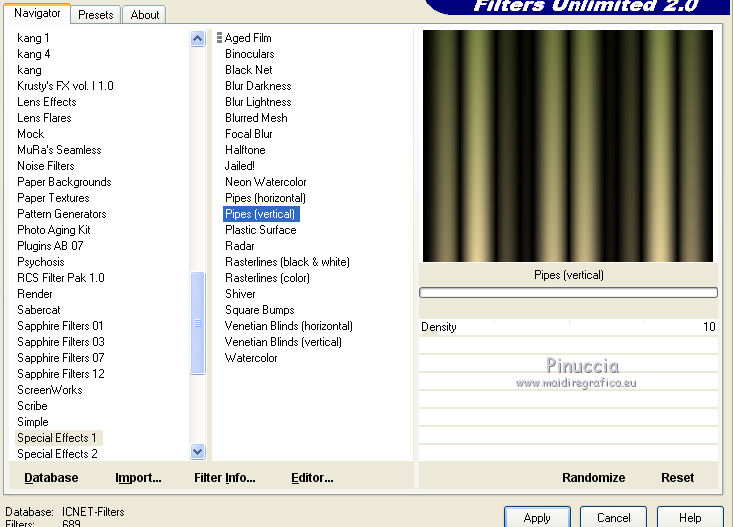Select the 'Special Effects 2' category
The height and width of the screenshot is (527, 733).
57,454
